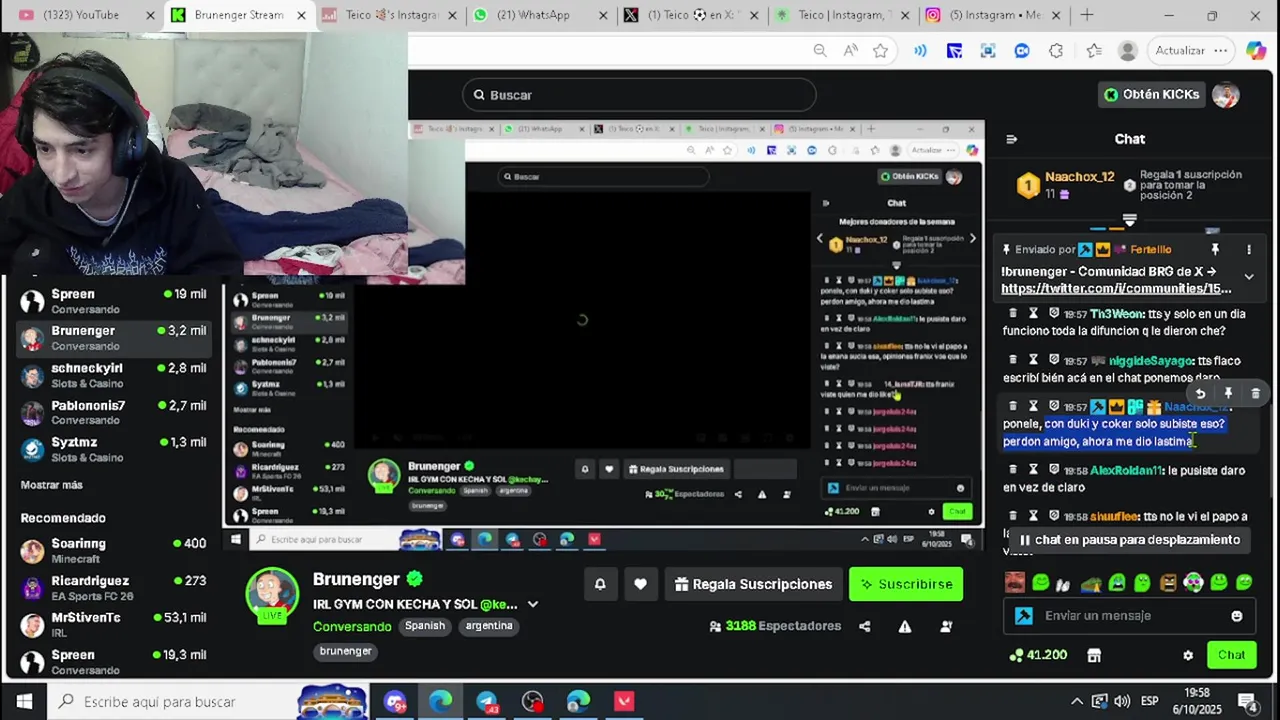Click the Suscribirse button

click(x=906, y=584)
